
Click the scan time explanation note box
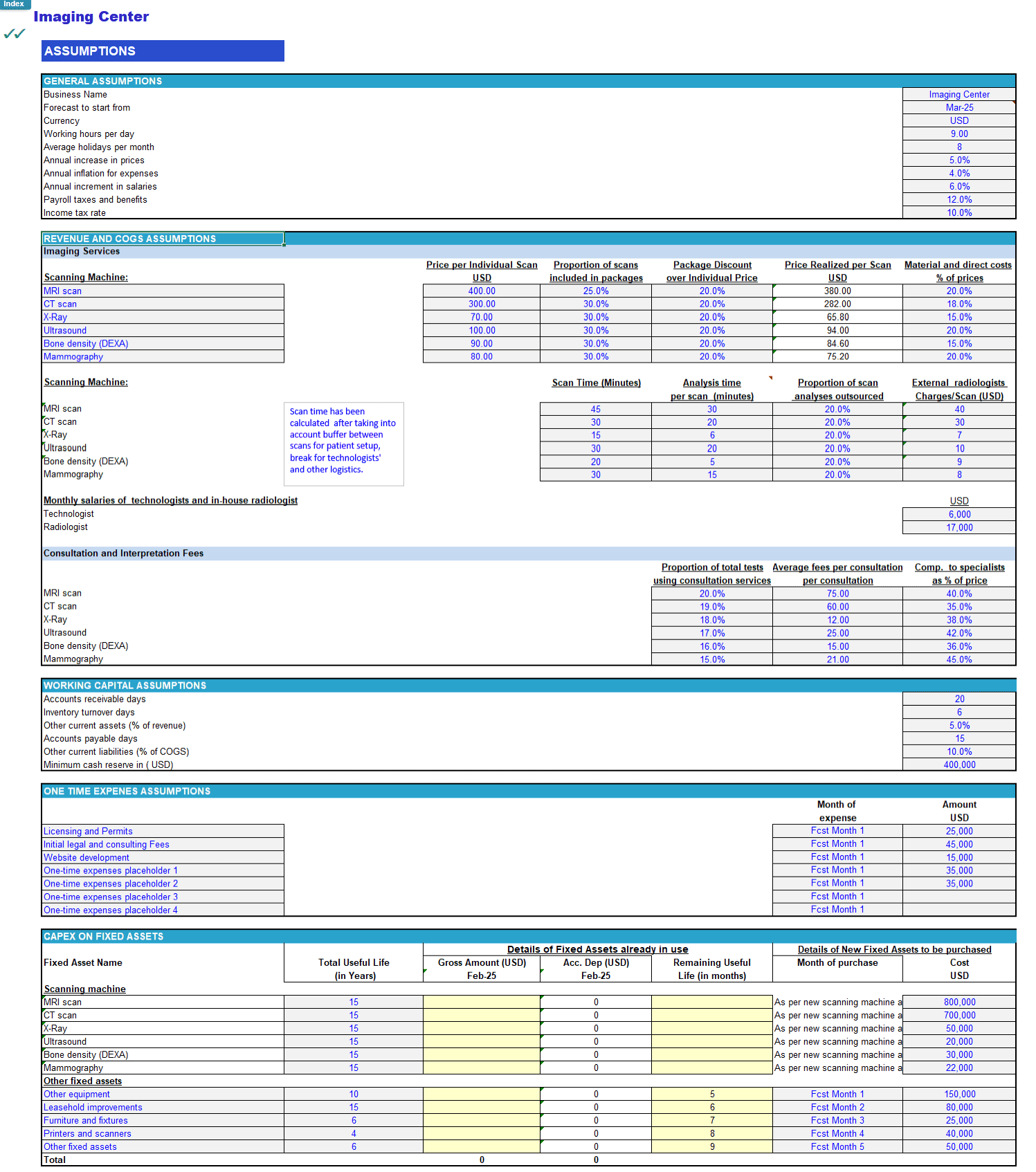pos(343,443)
